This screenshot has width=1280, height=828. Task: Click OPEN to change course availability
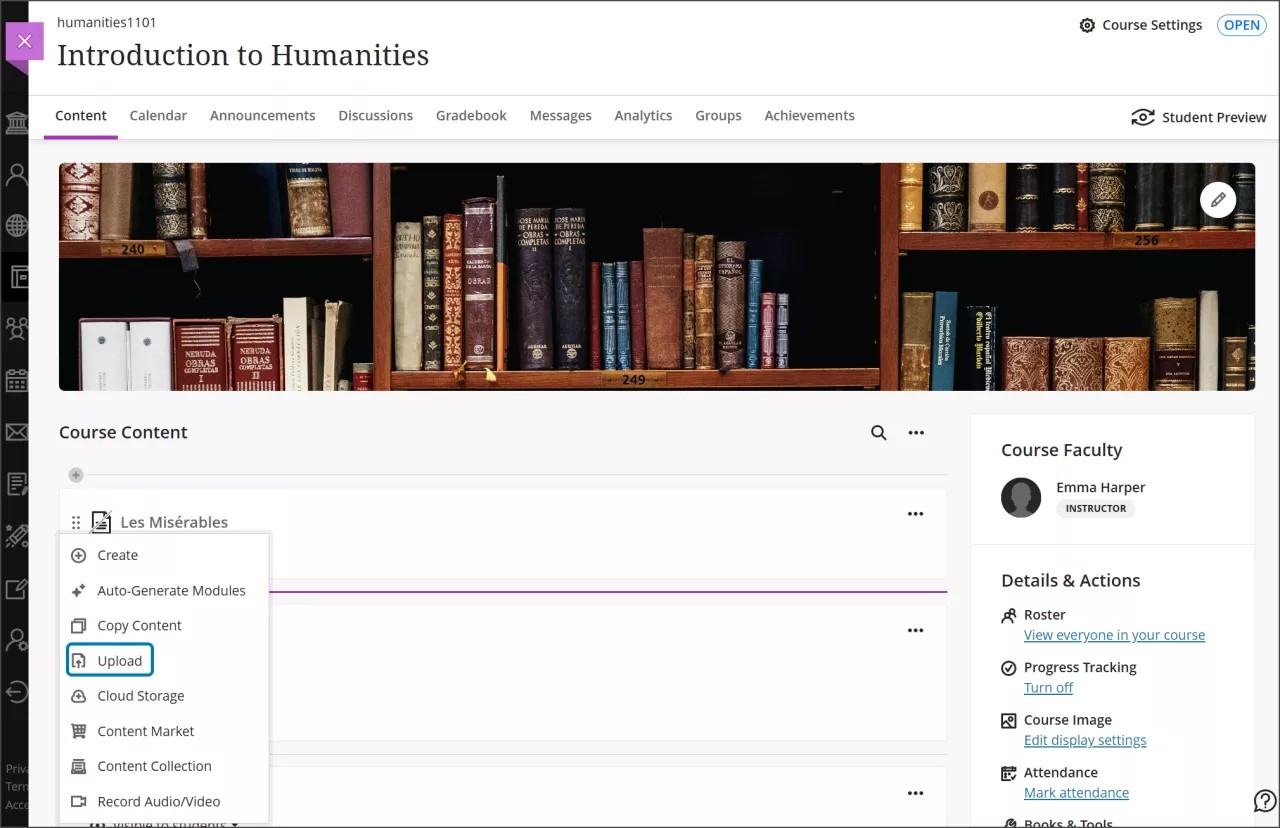[1240, 25]
